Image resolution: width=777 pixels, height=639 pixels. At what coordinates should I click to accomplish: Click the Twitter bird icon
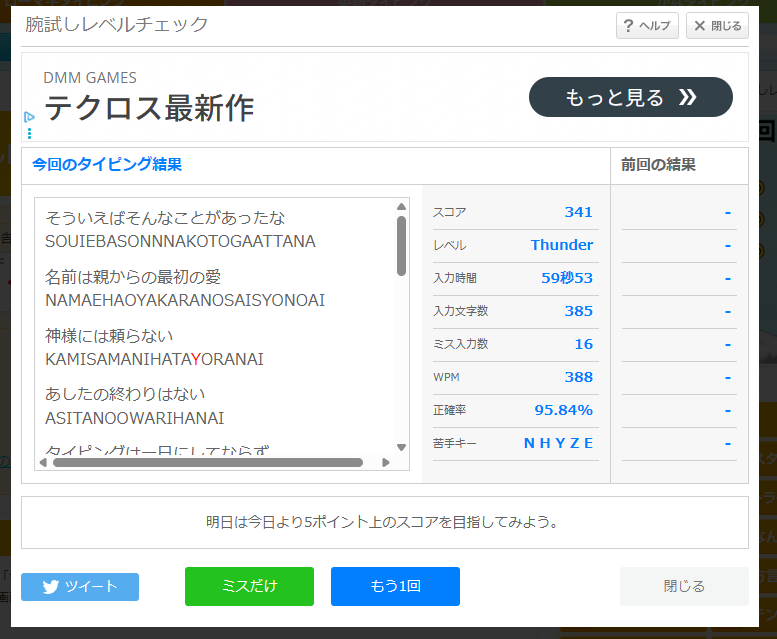click(x=51, y=587)
